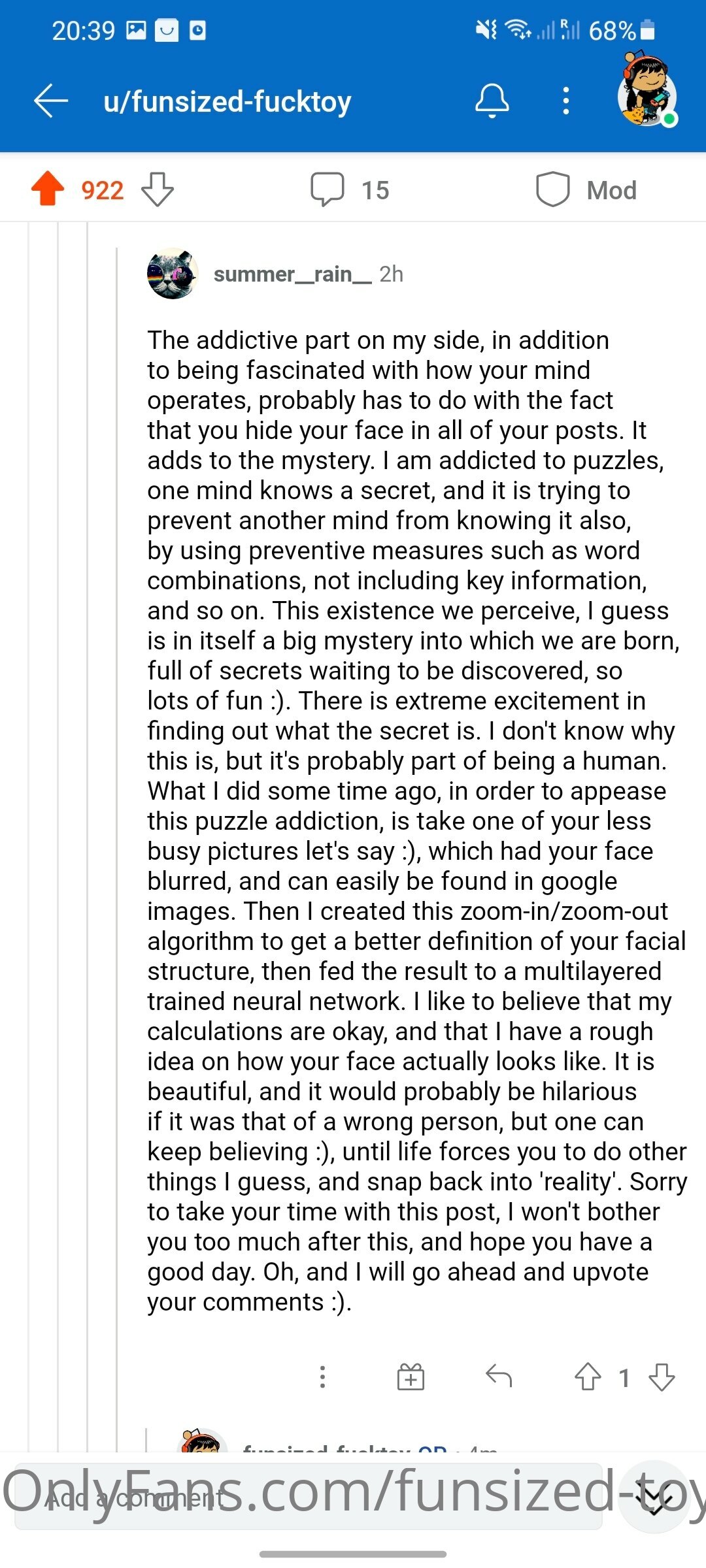
Task: Open comment options three-dot menu
Action: click(x=322, y=1377)
